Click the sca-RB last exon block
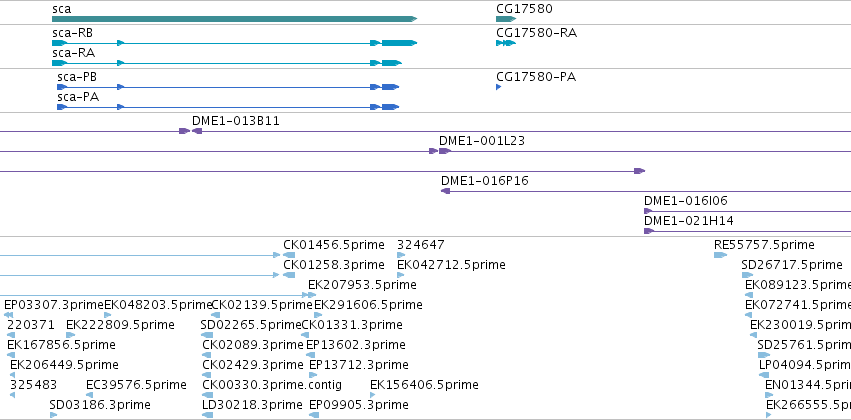 tap(399, 43)
